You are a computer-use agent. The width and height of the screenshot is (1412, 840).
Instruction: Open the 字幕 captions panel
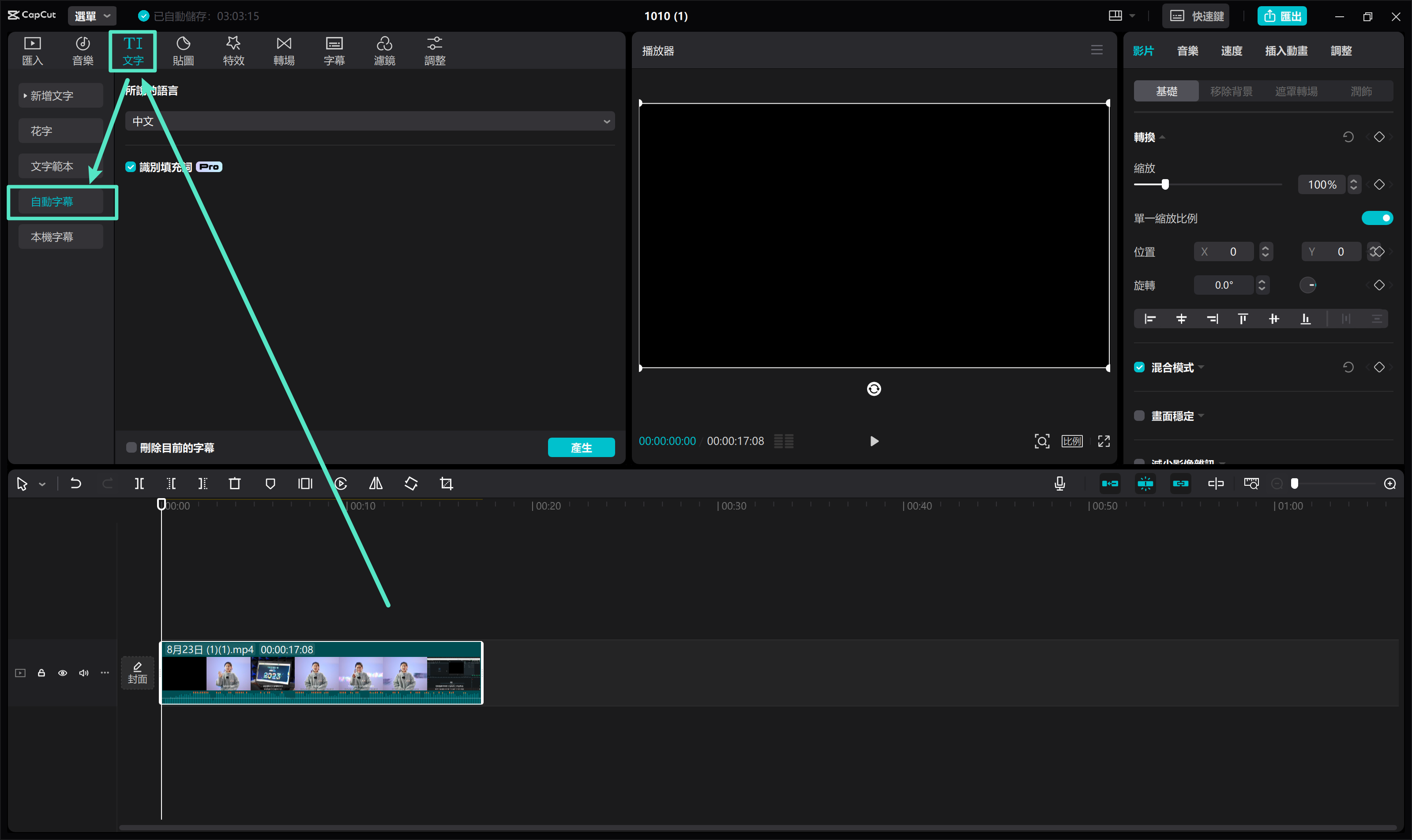[x=334, y=51]
